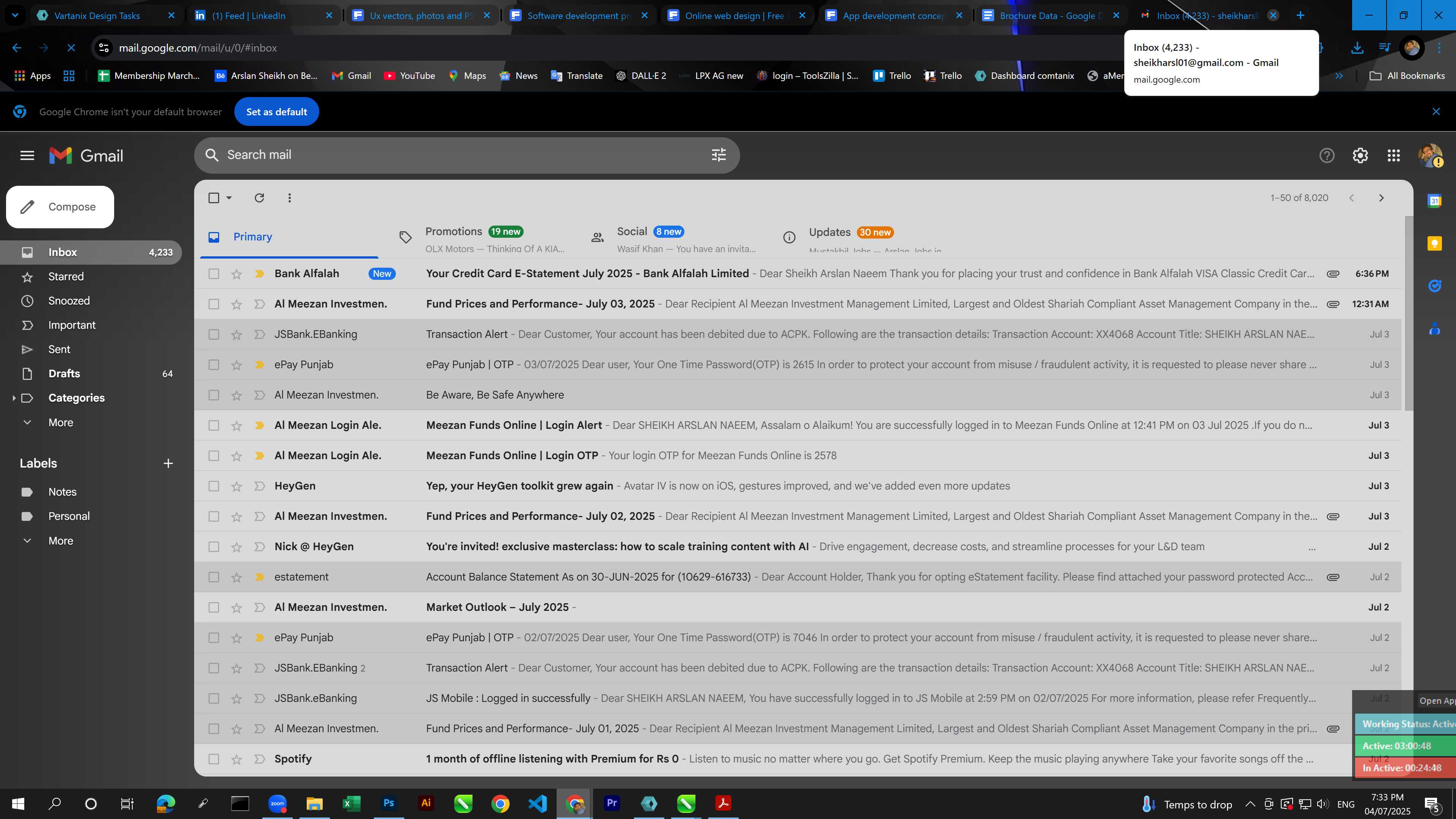The height and width of the screenshot is (819, 1456).
Task: Open Google Tasks side panel icon
Action: tap(1434, 286)
